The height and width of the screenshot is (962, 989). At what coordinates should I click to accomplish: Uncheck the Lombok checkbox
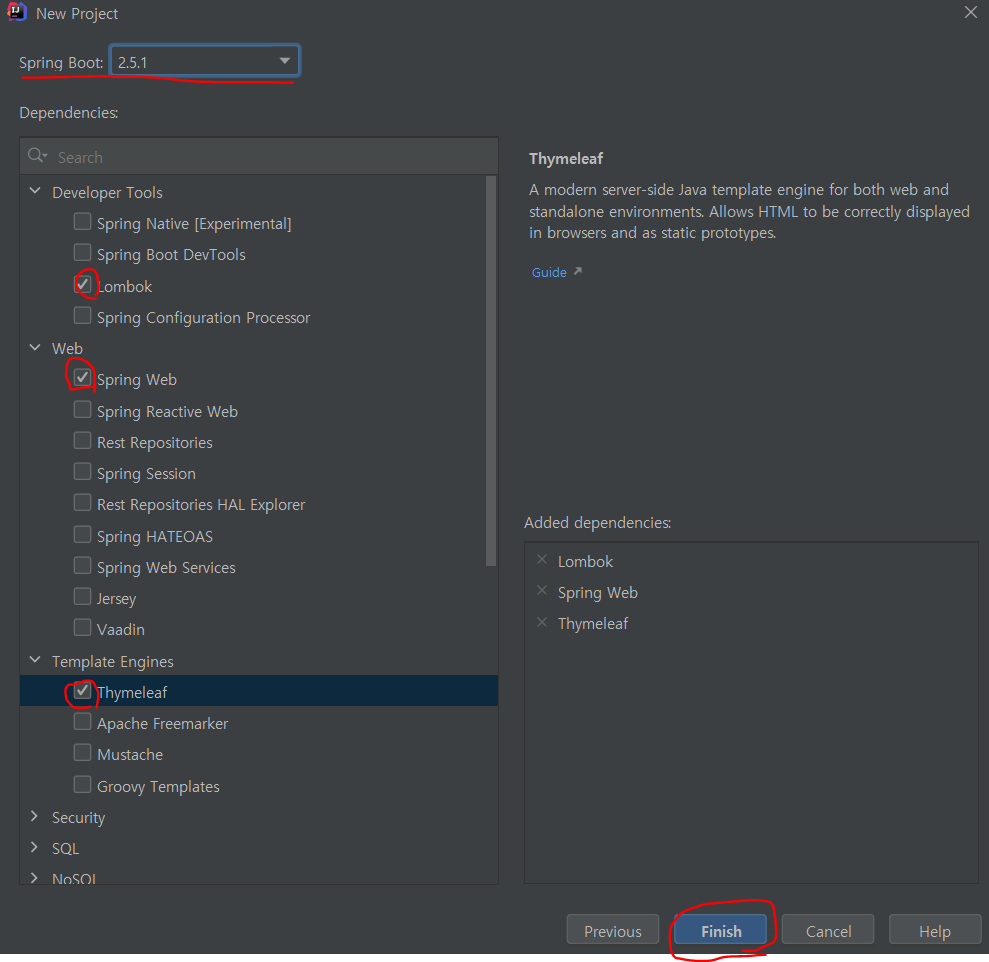coord(82,284)
